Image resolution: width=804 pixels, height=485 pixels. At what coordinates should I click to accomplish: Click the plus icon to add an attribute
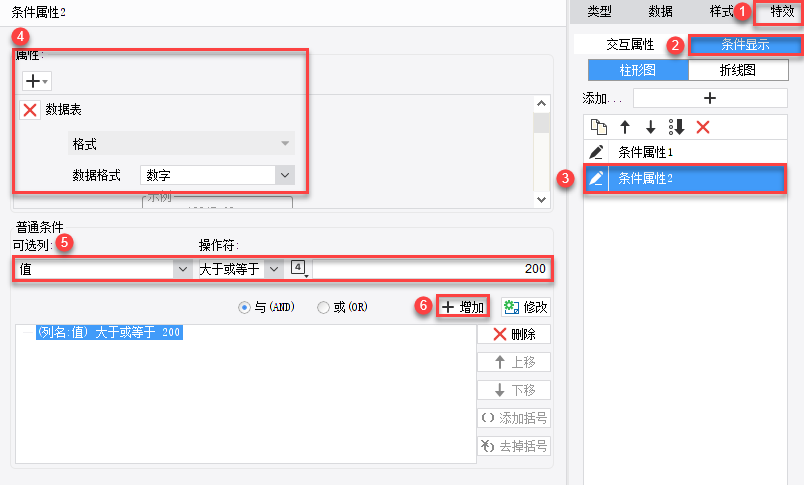(x=36, y=81)
